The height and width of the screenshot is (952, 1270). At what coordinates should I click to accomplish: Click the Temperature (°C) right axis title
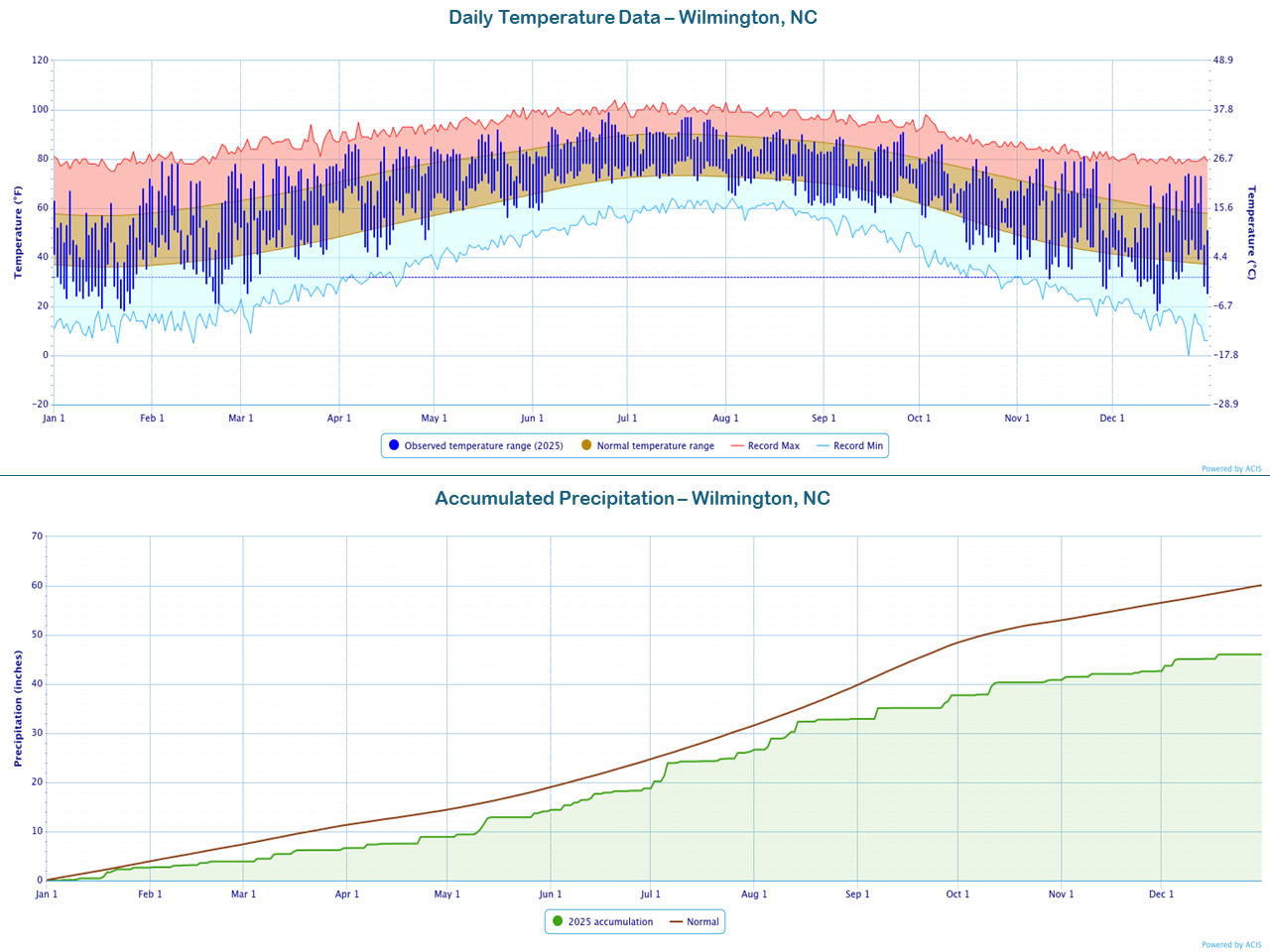click(x=1252, y=232)
